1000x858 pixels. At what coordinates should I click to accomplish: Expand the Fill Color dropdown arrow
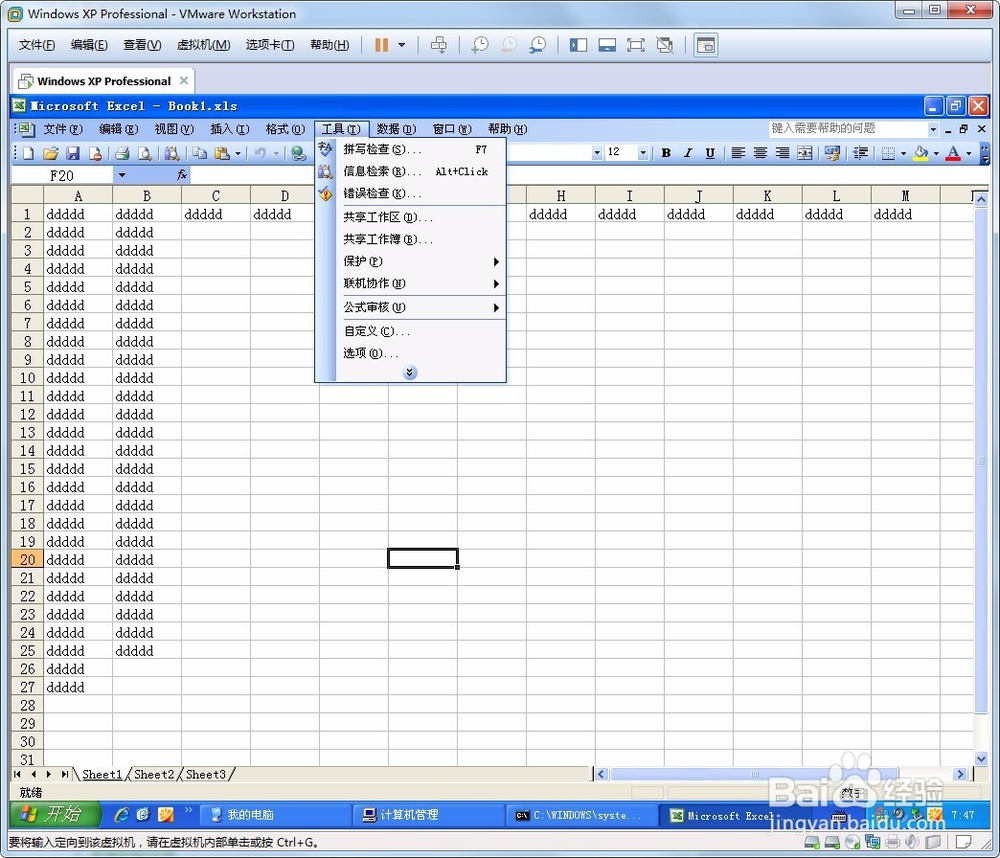click(x=936, y=153)
